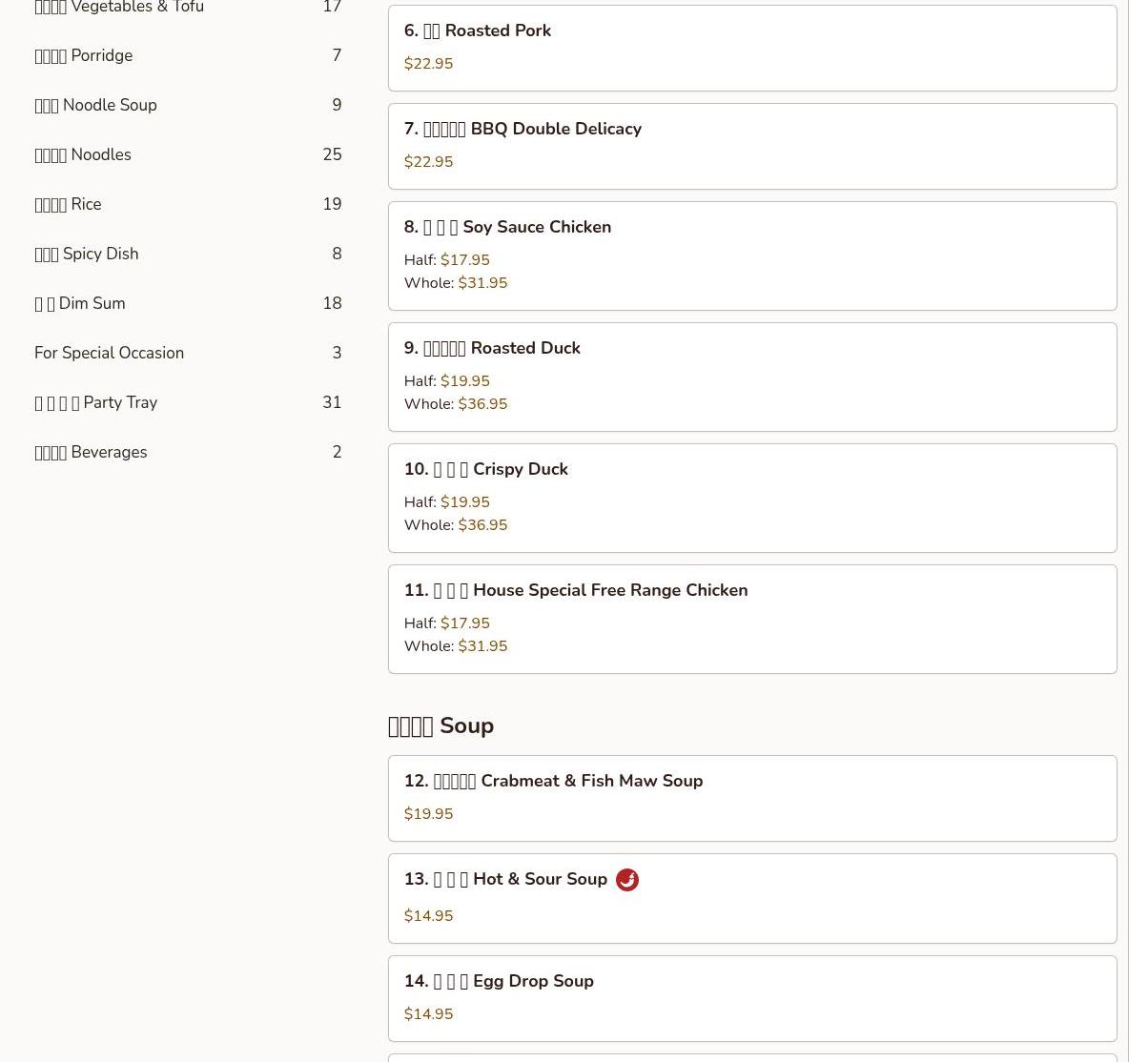The width and height of the screenshot is (1148, 1062).
Task: Click Whole $36.95 price for Roasted Duck
Action: tap(482, 404)
